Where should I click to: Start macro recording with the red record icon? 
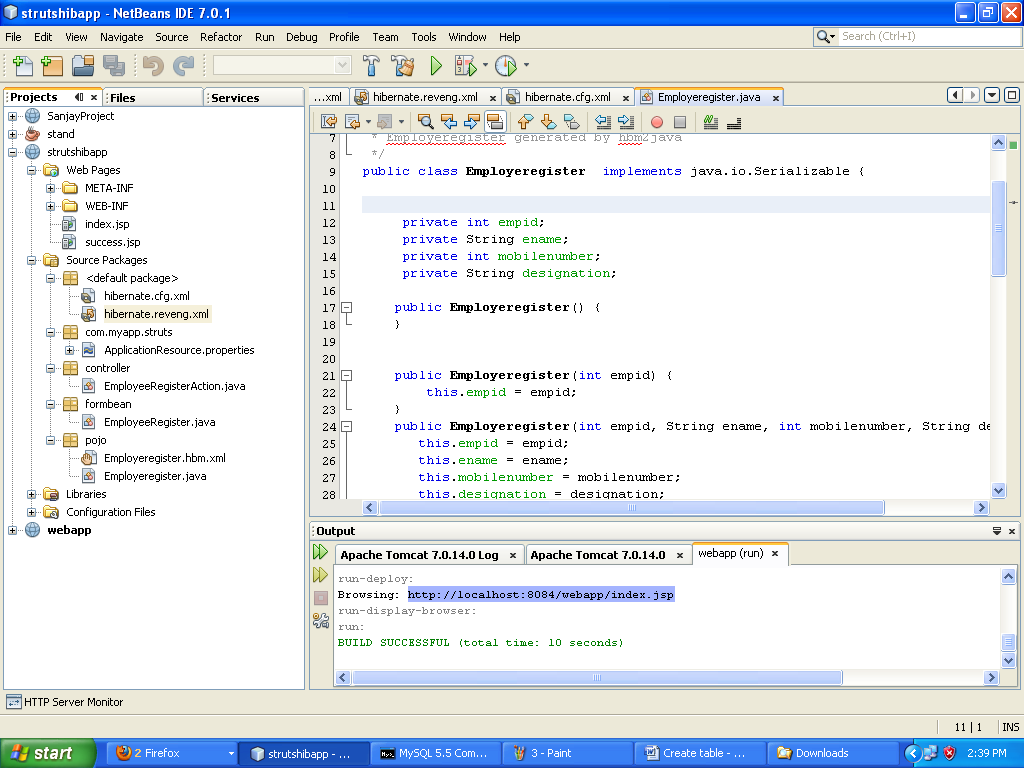tap(656, 121)
